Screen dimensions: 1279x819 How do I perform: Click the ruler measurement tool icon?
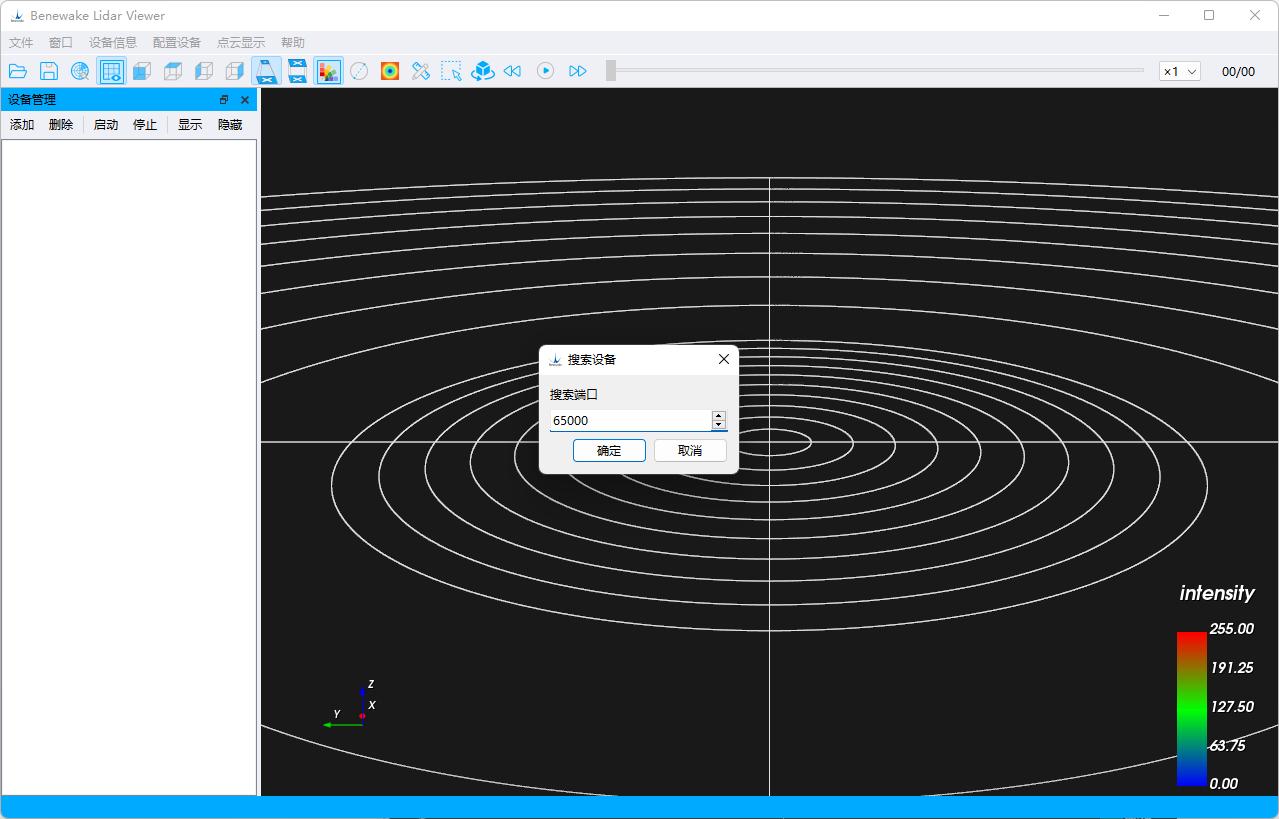click(x=421, y=71)
